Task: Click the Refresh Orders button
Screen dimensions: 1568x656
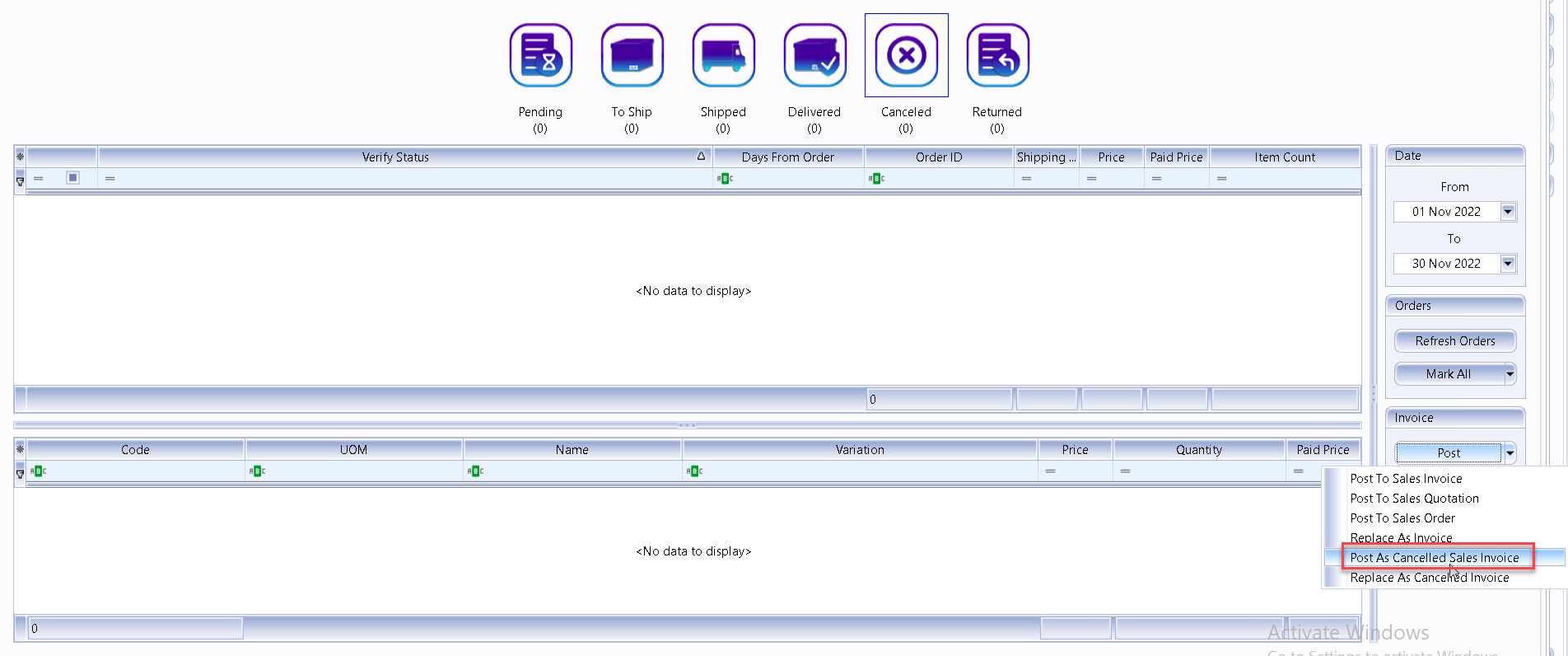Action: 1454,341
